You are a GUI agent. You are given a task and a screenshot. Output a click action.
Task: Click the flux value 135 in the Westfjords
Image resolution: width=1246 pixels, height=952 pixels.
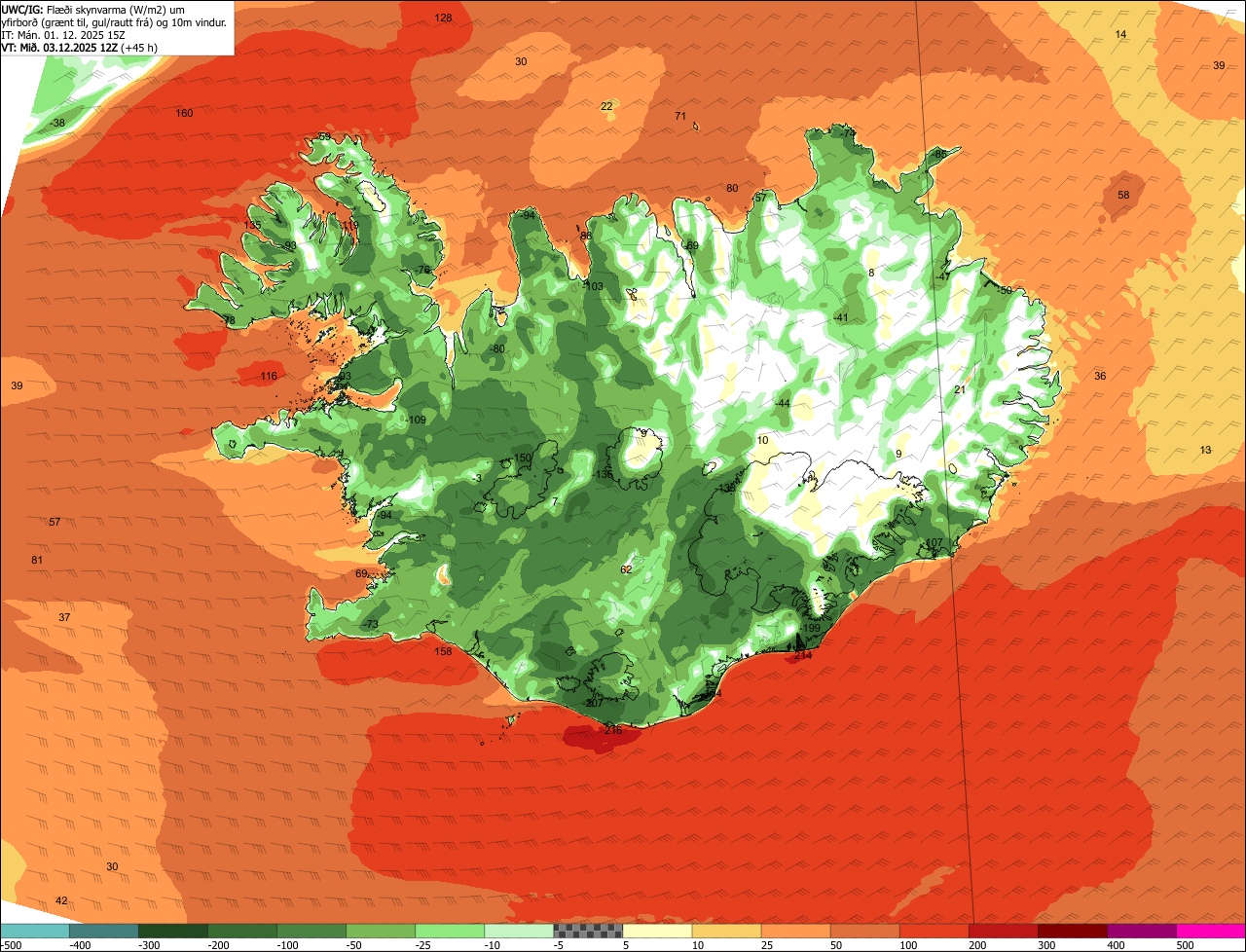252,225
